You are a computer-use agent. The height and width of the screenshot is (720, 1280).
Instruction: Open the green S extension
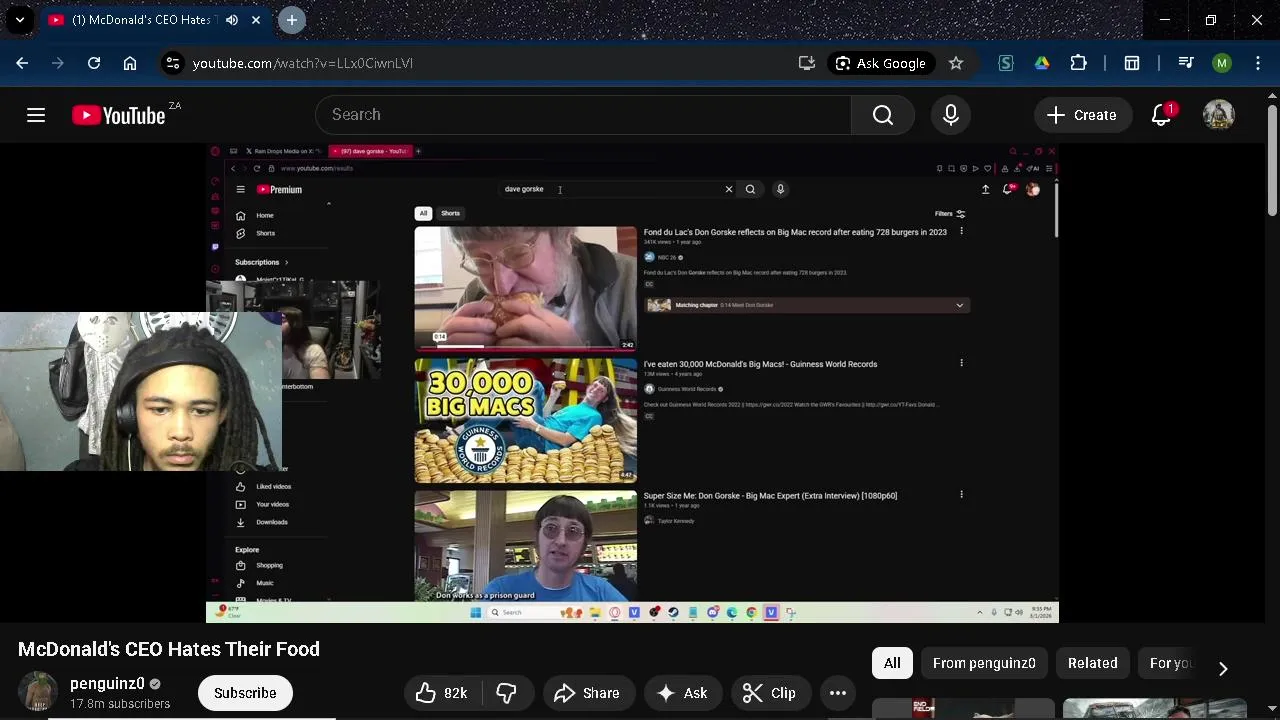[x=1006, y=63]
